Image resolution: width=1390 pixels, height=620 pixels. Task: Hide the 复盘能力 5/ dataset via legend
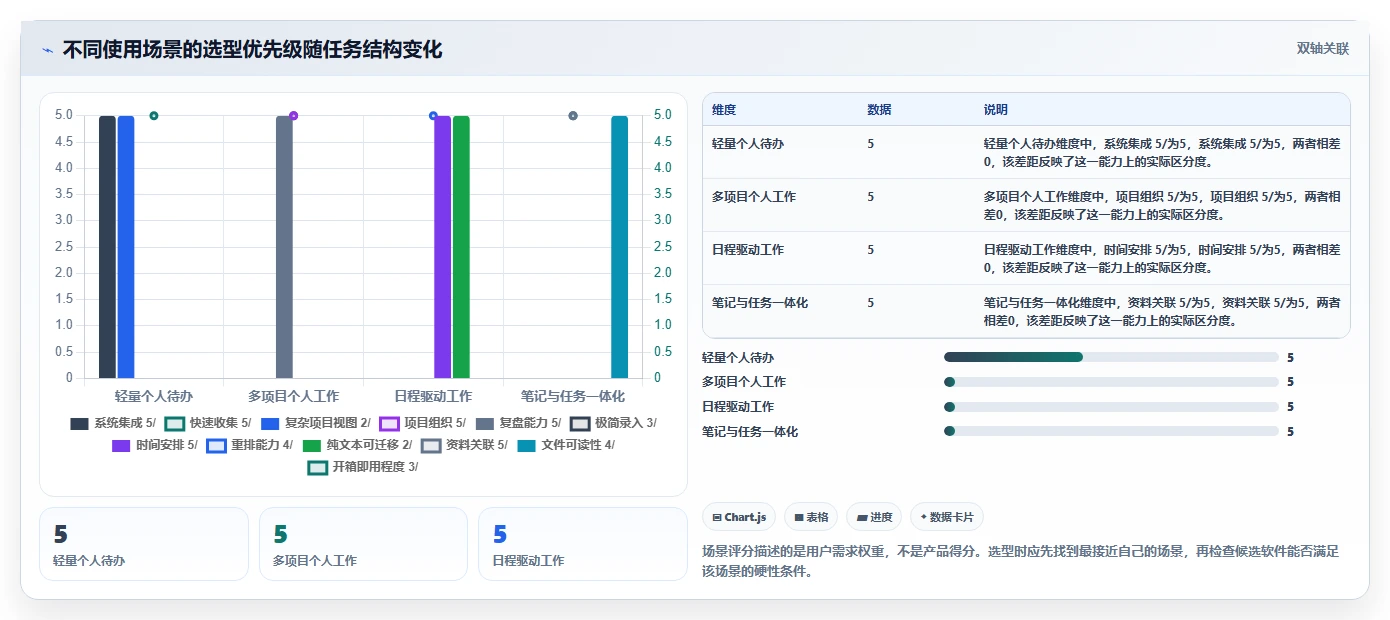(x=518, y=423)
